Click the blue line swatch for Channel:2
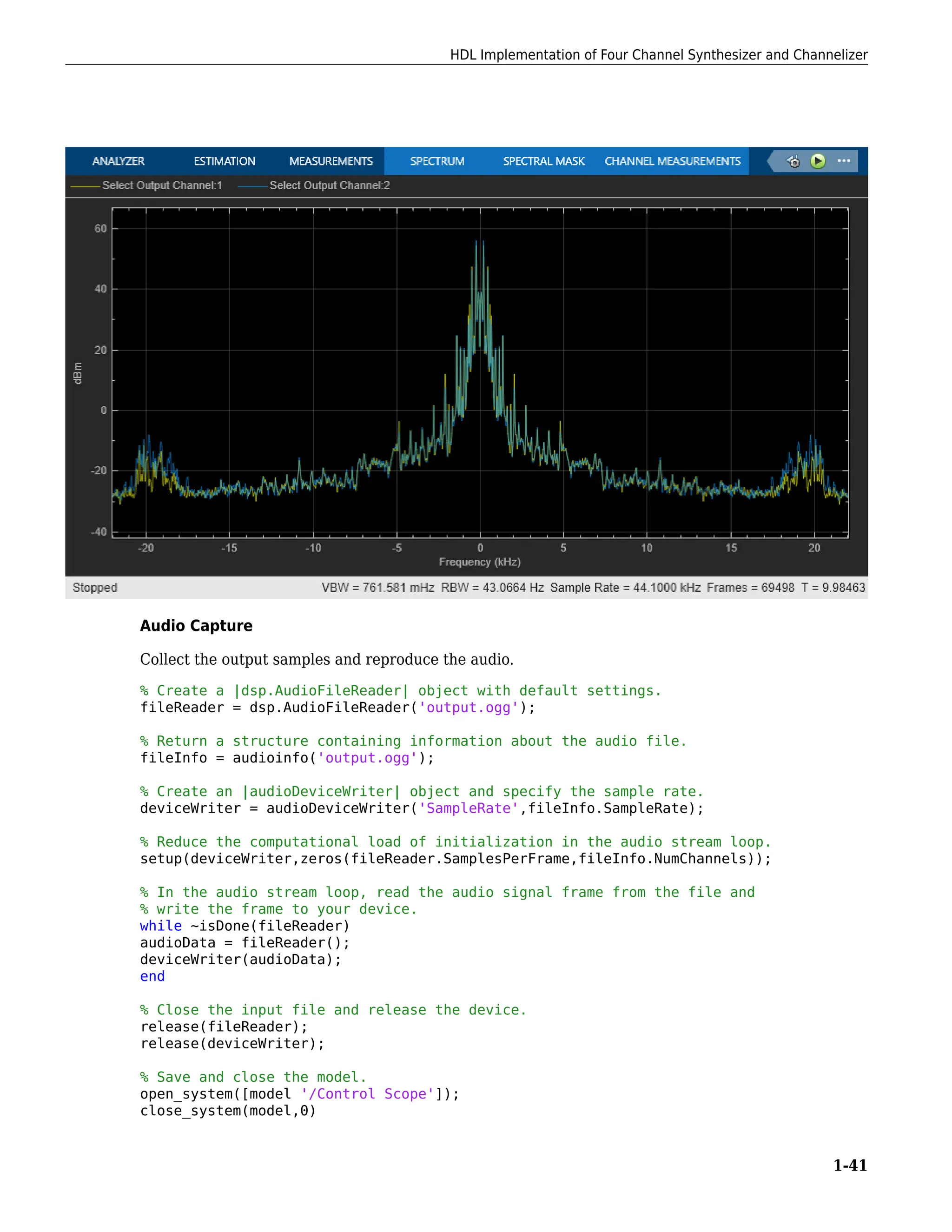 (252, 186)
